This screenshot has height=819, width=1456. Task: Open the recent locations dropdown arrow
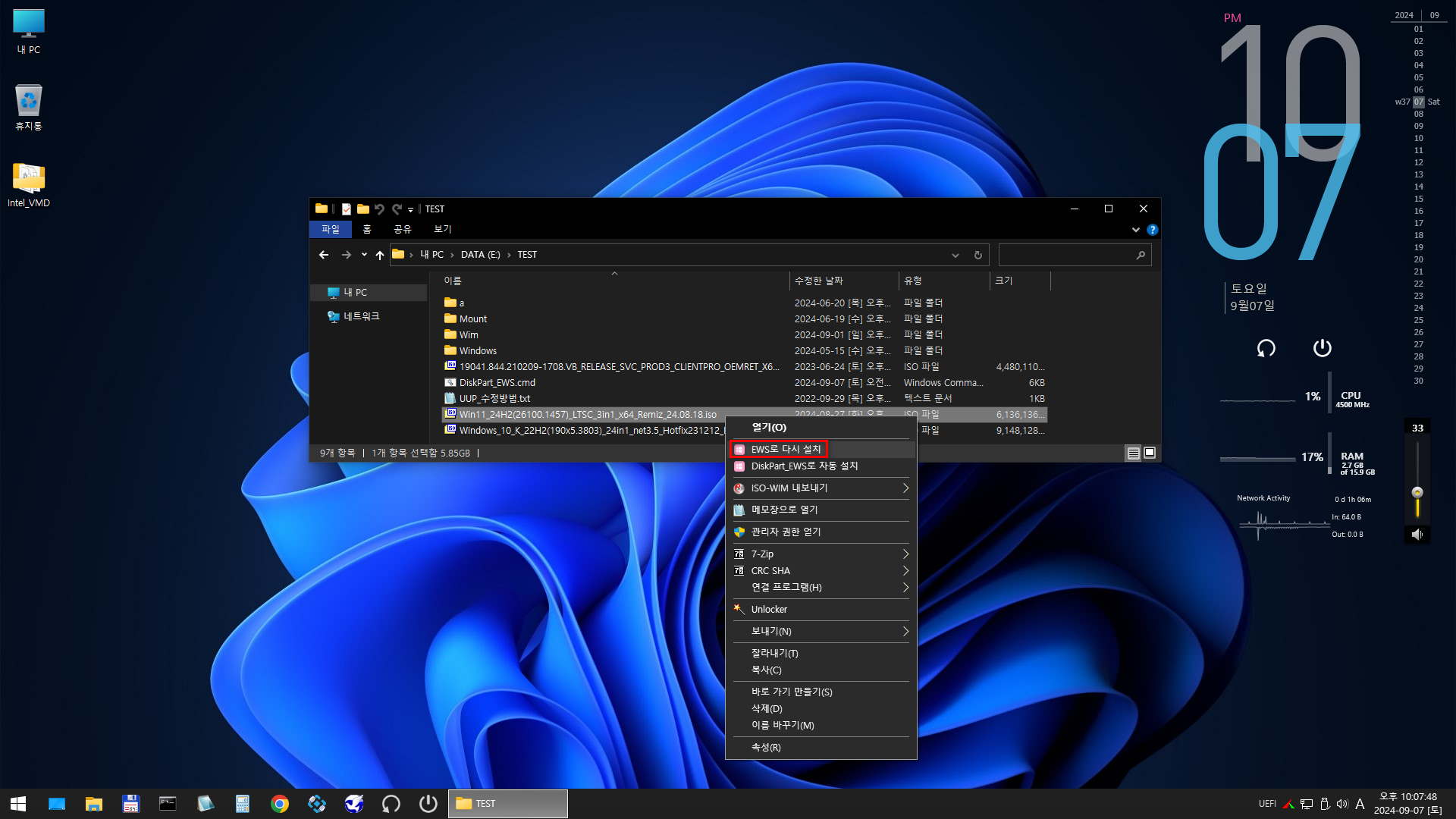pos(364,255)
